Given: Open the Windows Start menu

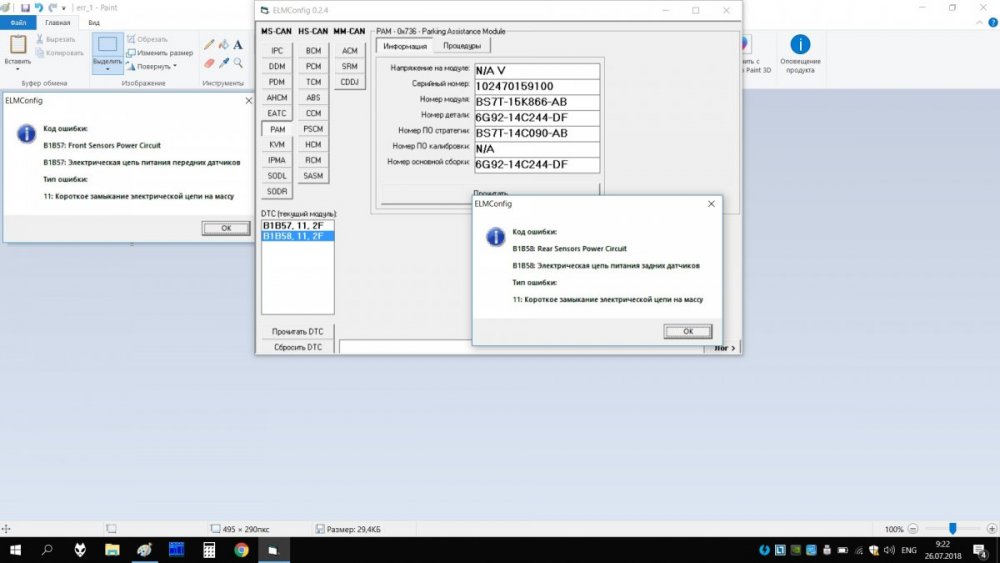Looking at the screenshot, I should pyautogui.click(x=15, y=550).
